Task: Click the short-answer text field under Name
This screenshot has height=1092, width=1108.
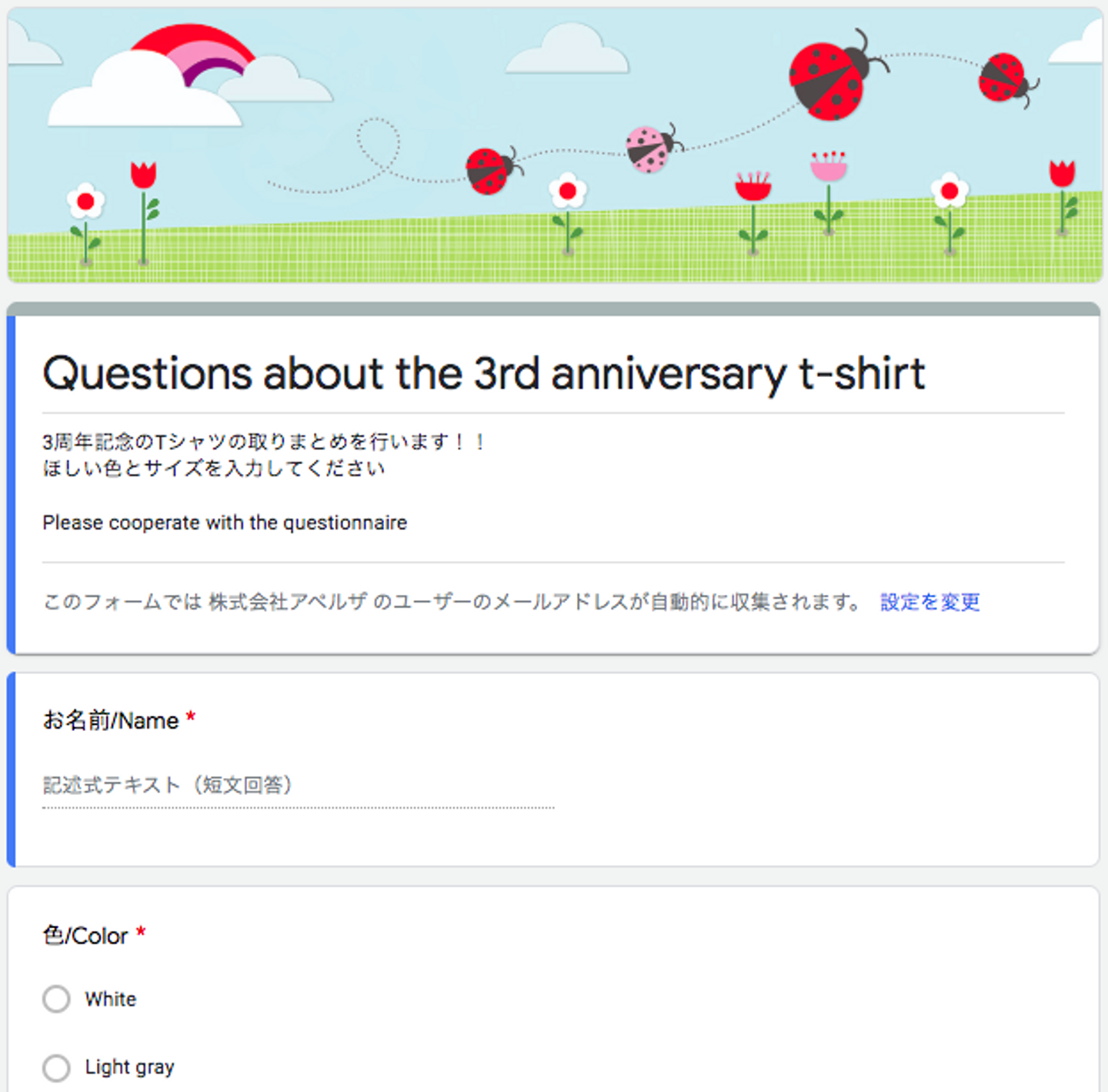Action: (298, 786)
